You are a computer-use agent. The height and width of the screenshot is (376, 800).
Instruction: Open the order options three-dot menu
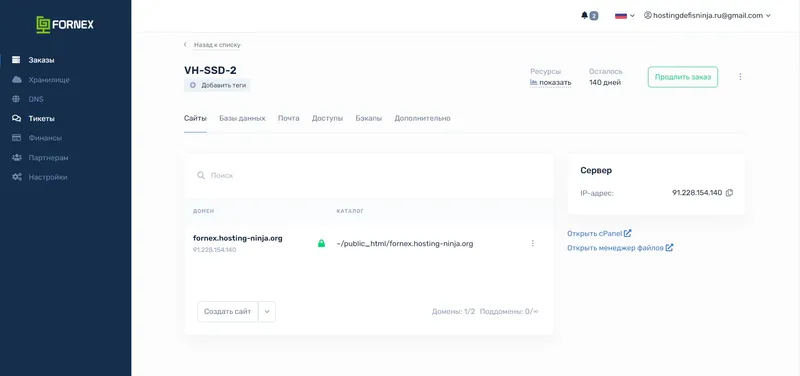[x=740, y=77]
